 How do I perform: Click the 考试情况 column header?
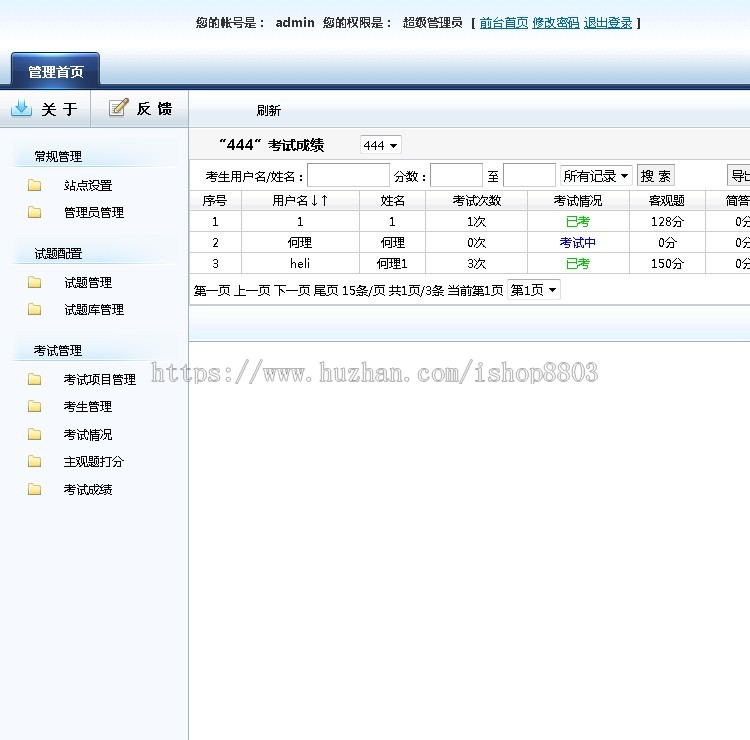pos(578,201)
